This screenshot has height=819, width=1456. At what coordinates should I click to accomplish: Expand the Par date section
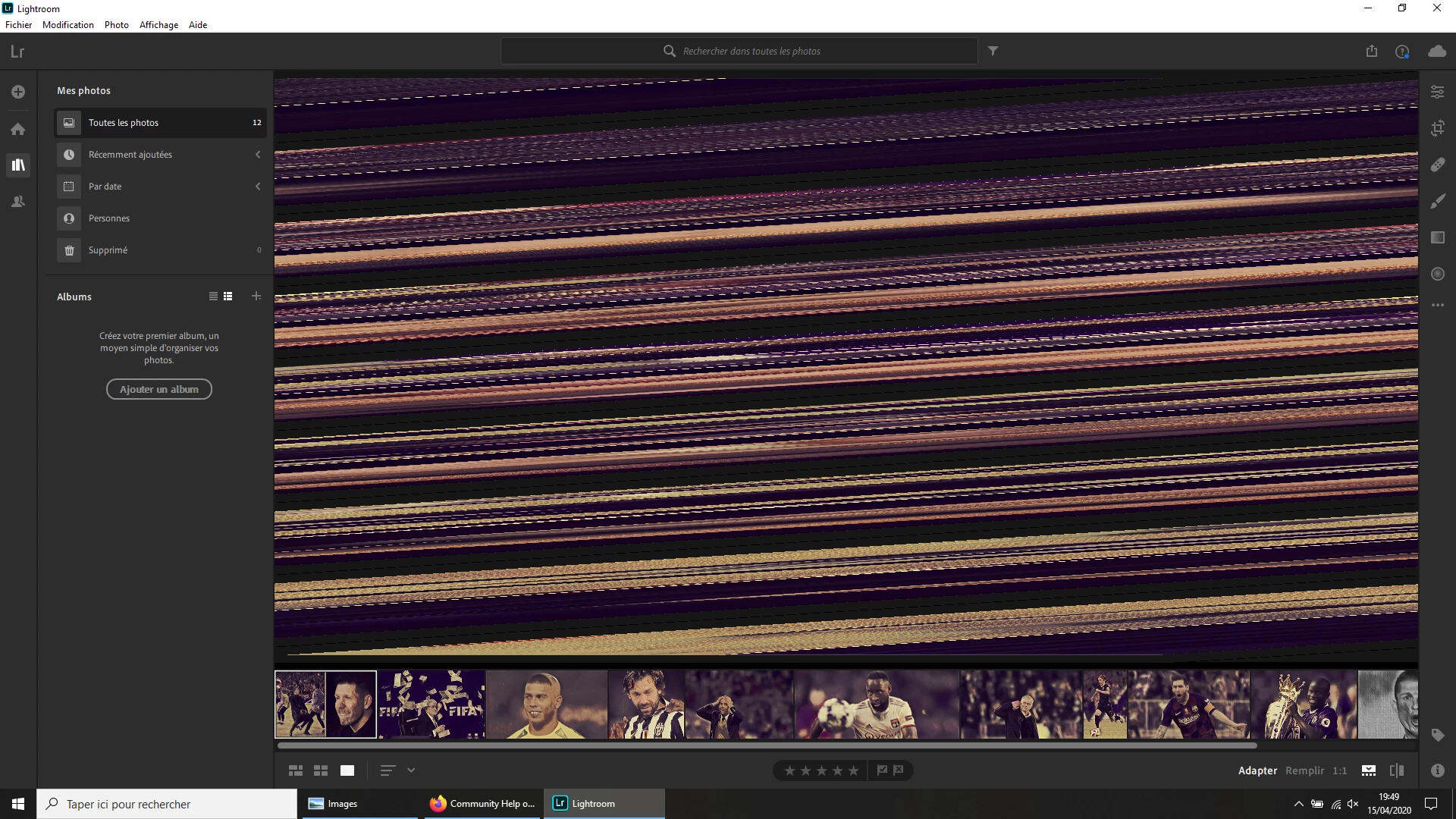(258, 187)
